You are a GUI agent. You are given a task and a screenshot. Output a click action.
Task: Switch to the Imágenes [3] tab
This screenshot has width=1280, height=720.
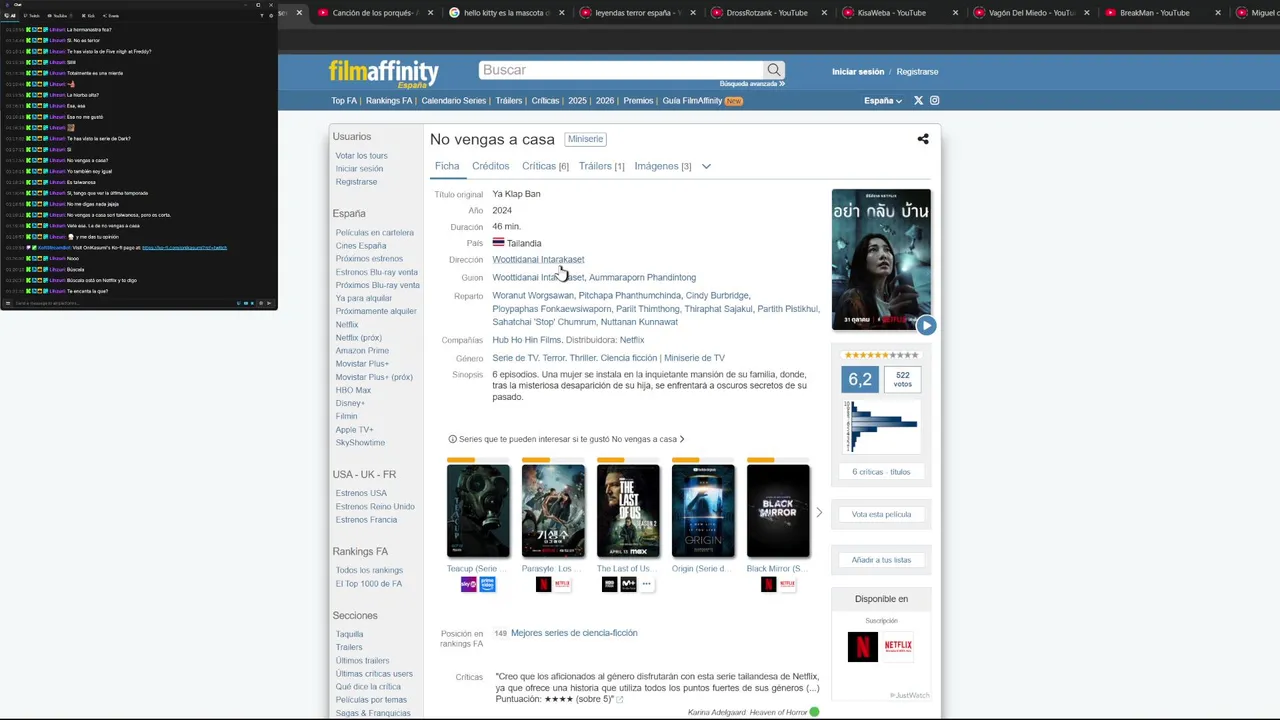click(663, 166)
